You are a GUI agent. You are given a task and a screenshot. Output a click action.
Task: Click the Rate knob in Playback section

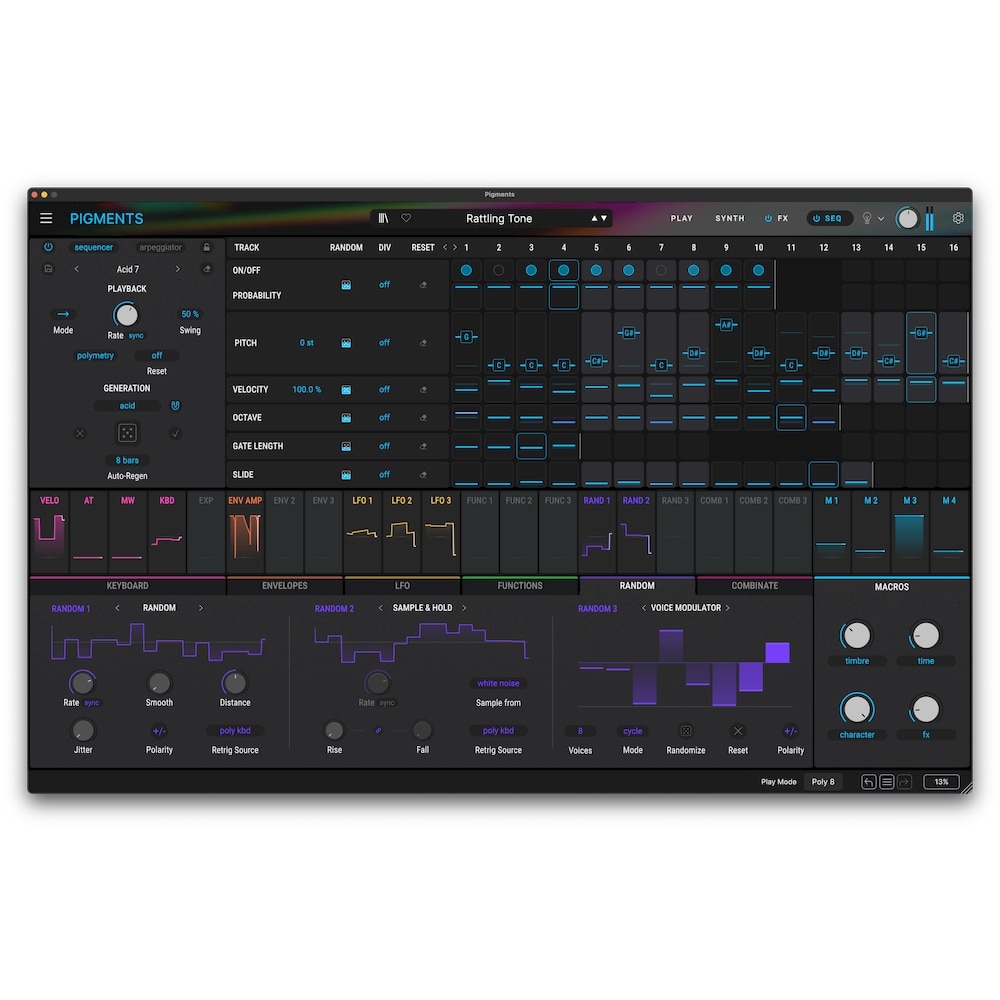(125, 314)
